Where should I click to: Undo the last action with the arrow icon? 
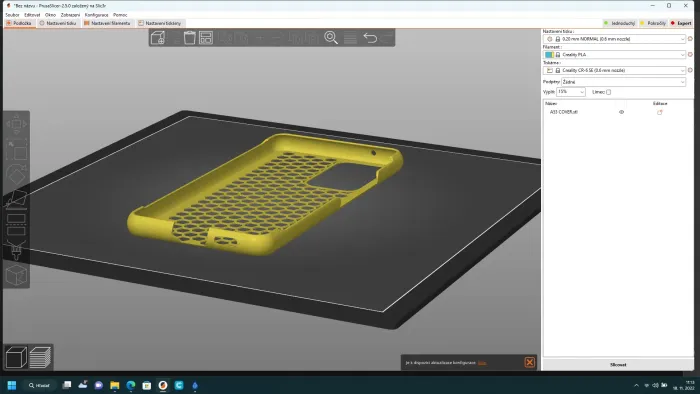[x=370, y=38]
